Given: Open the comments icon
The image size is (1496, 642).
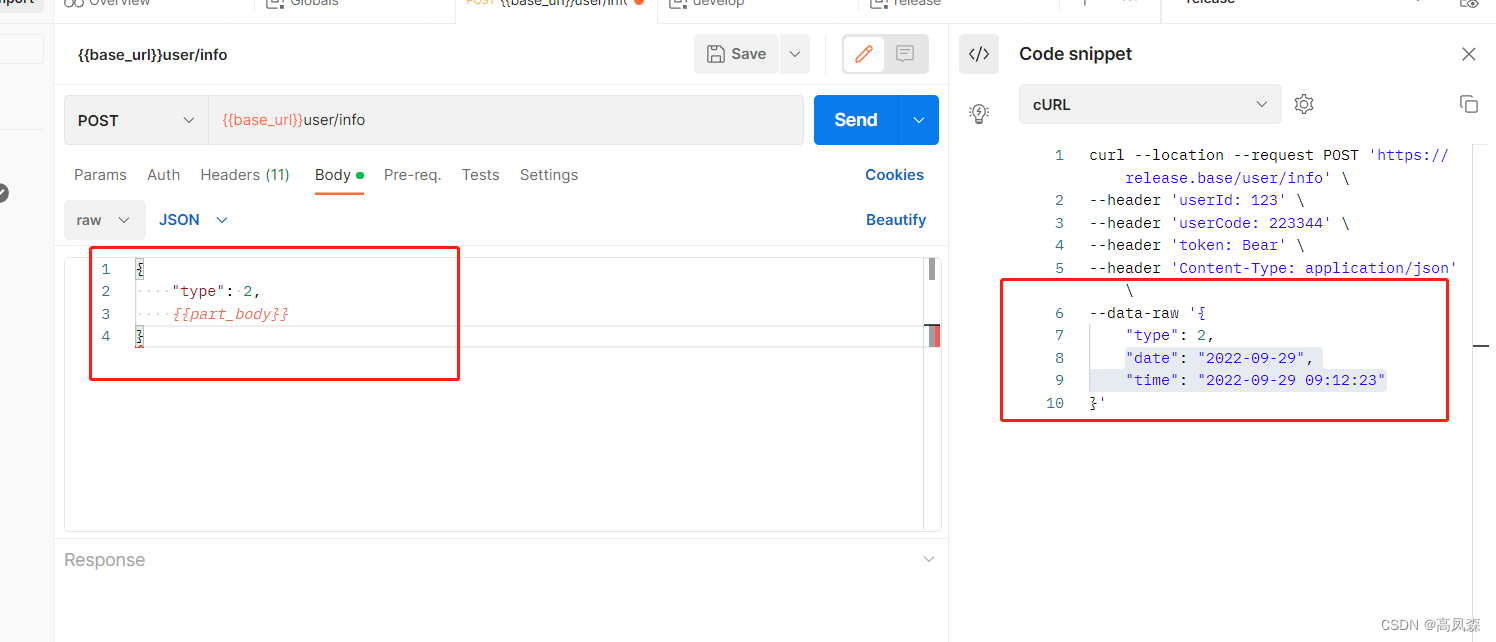Looking at the screenshot, I should tap(905, 54).
